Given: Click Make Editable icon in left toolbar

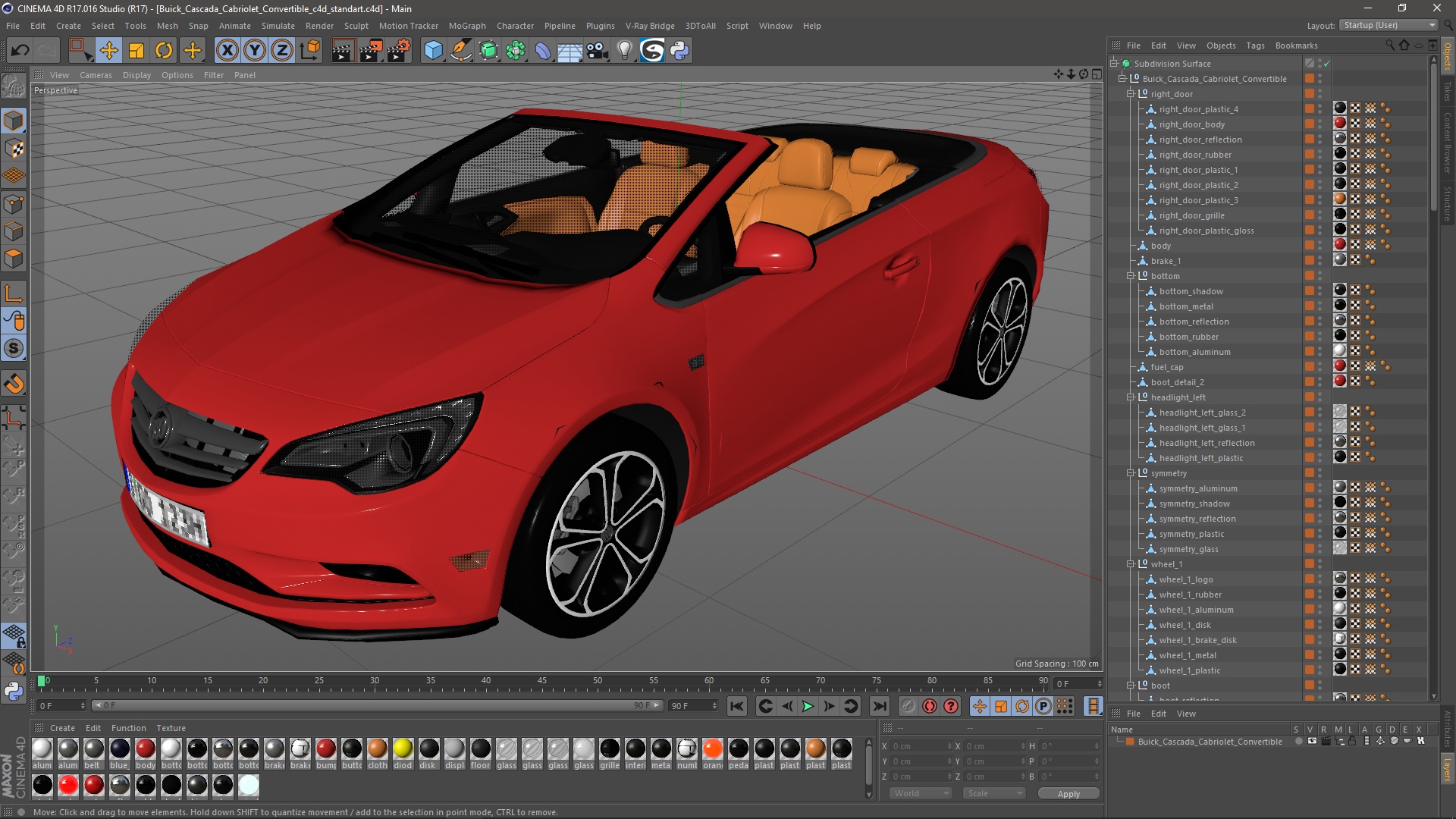Looking at the screenshot, I should (x=14, y=86).
